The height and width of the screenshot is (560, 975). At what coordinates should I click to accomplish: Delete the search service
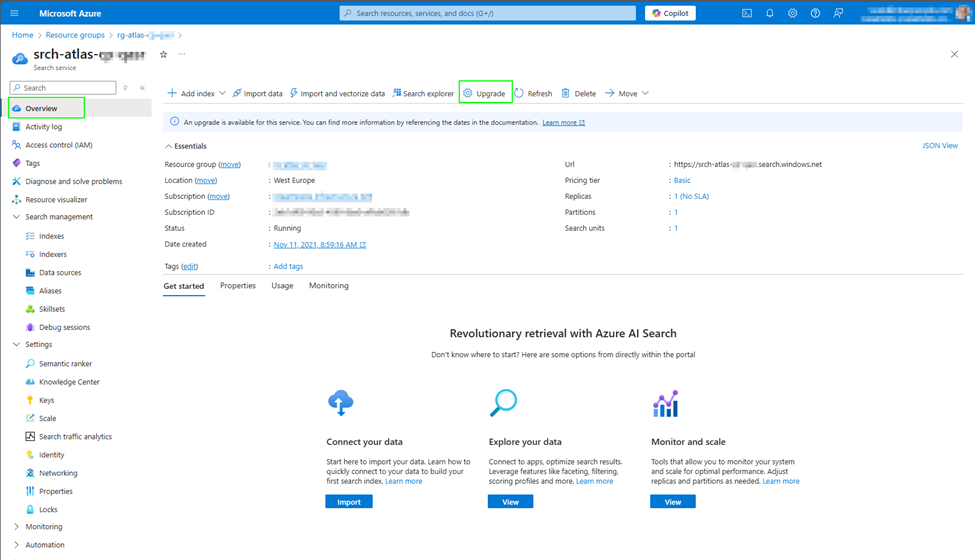(x=579, y=93)
